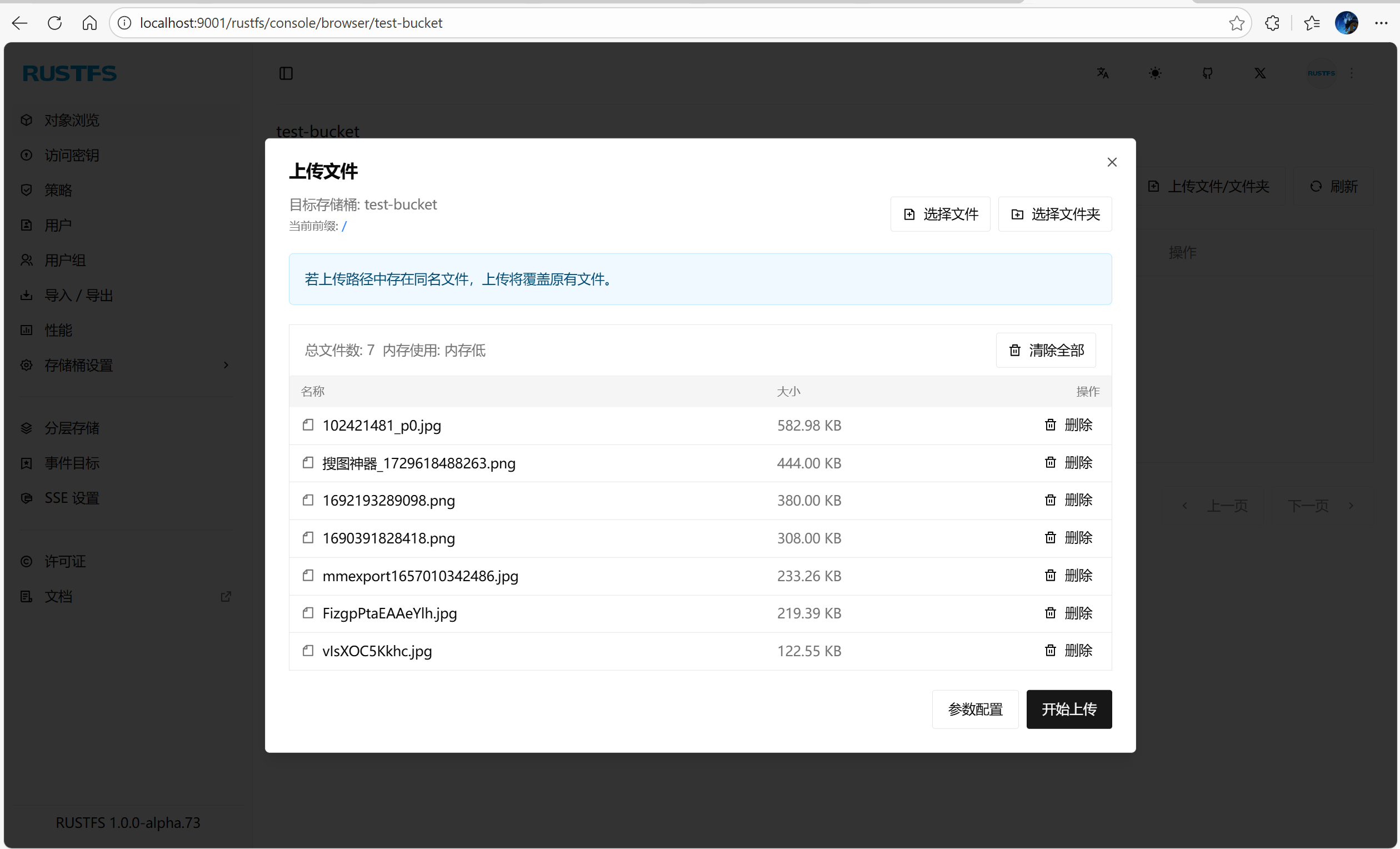
Task: Click the file icon beside FizgpPtaEAAeYlh.jpg
Action: [x=308, y=613]
